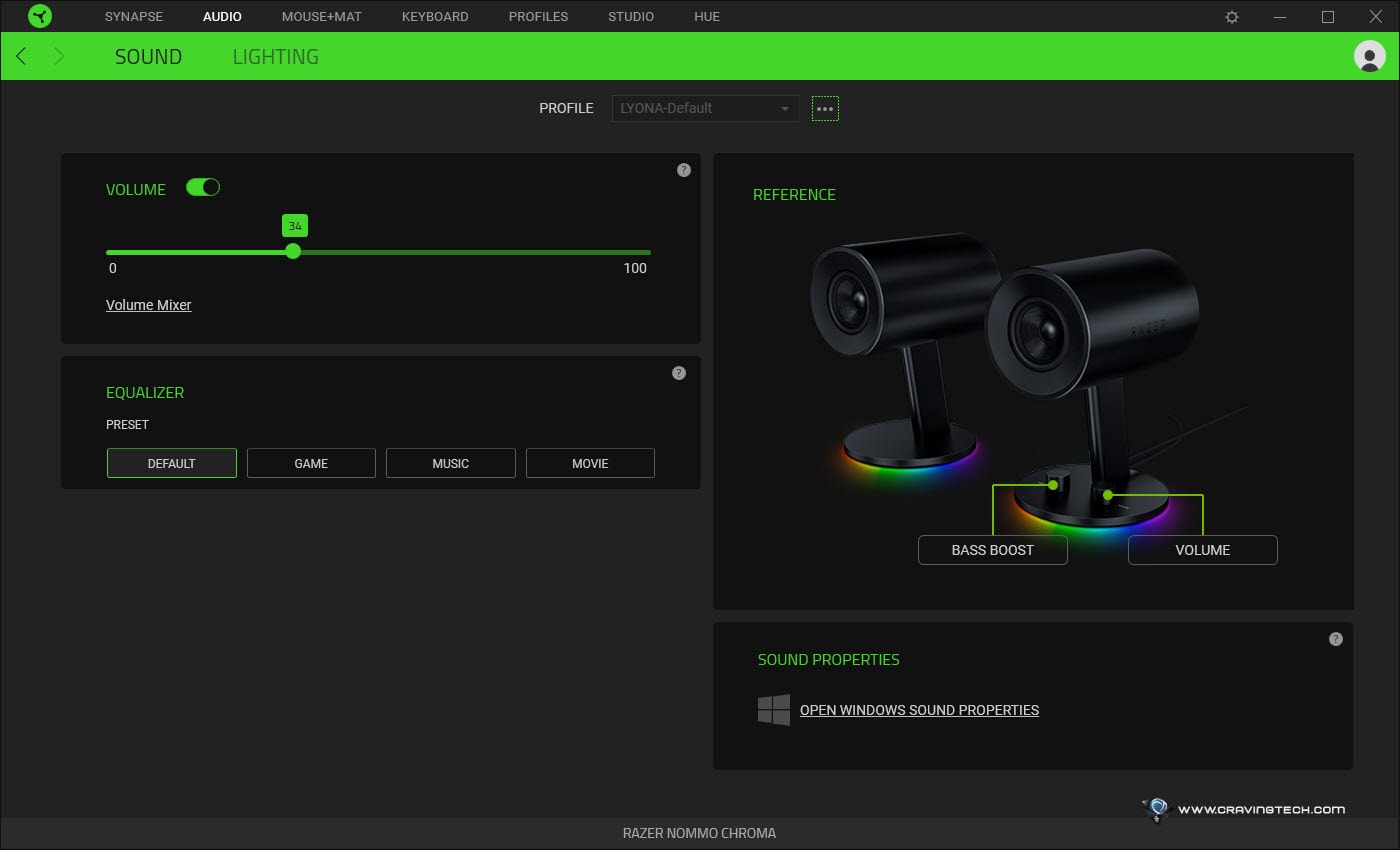
Task: Click the VOLUME reference label
Action: coord(1203,550)
